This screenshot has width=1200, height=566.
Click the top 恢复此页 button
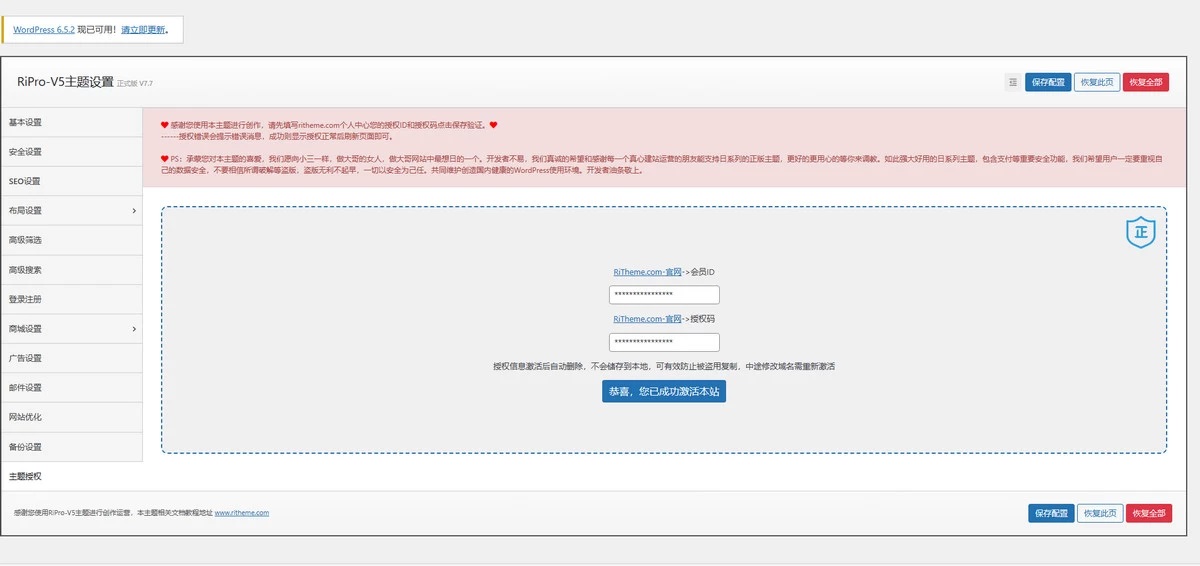[1097, 82]
